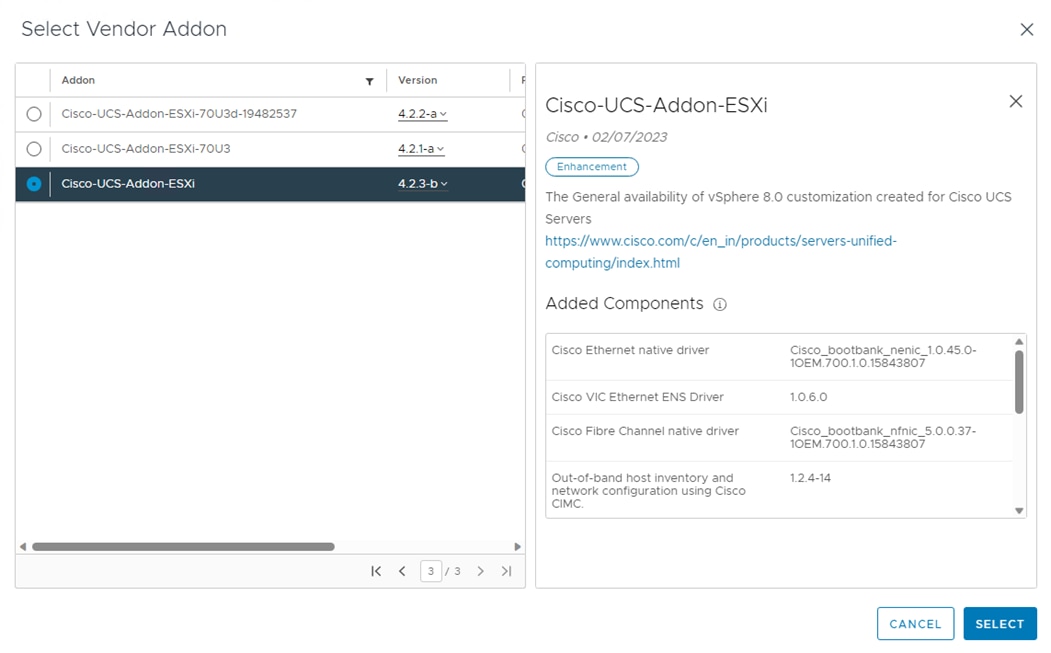Screen dimensions: 1051x653
Task: Open the cisco.com servers link
Action: pyautogui.click(x=720, y=252)
